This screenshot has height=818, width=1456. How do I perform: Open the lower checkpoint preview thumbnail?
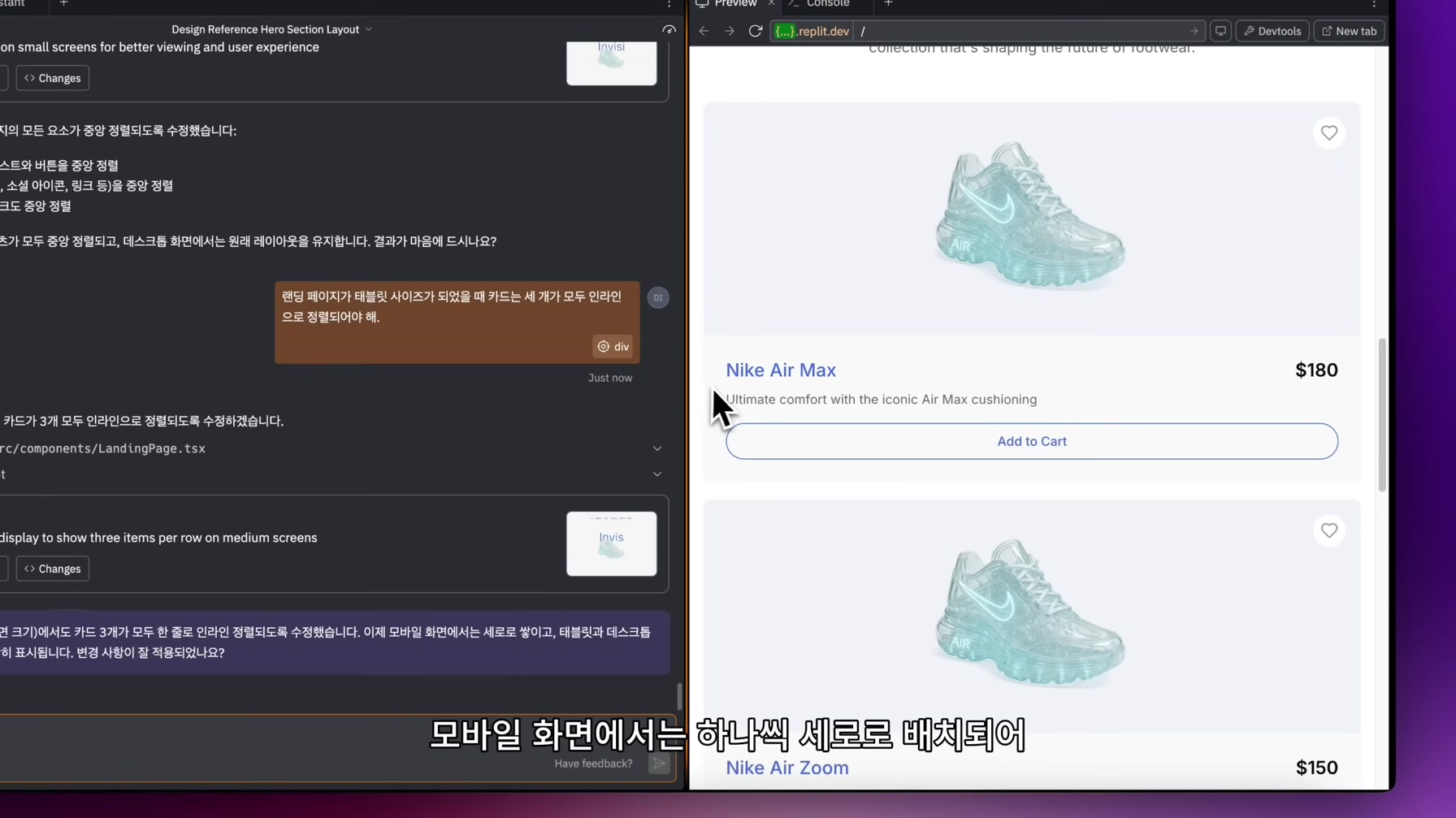[x=612, y=543]
